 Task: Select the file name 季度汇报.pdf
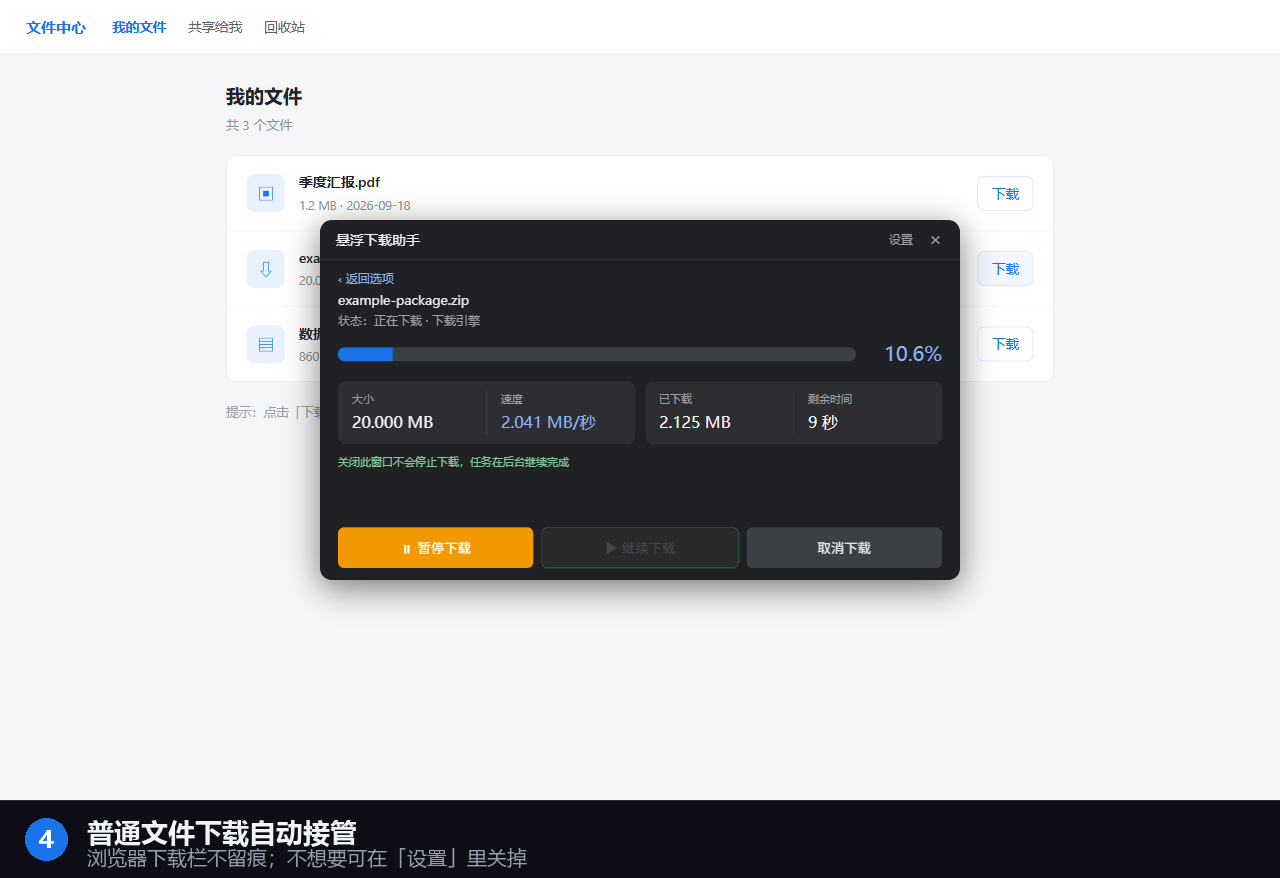pos(339,182)
